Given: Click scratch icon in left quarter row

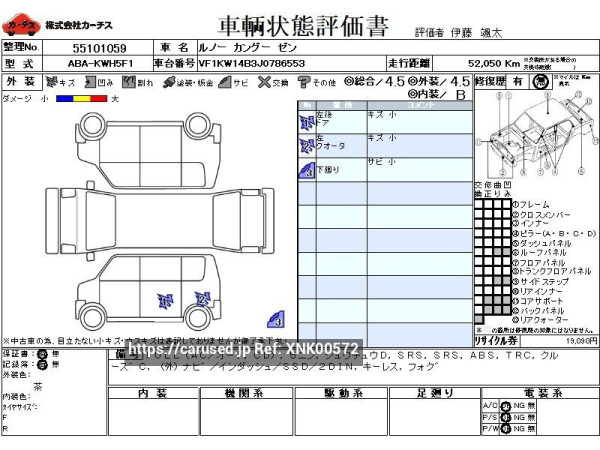Looking at the screenshot, I should coord(306,146).
